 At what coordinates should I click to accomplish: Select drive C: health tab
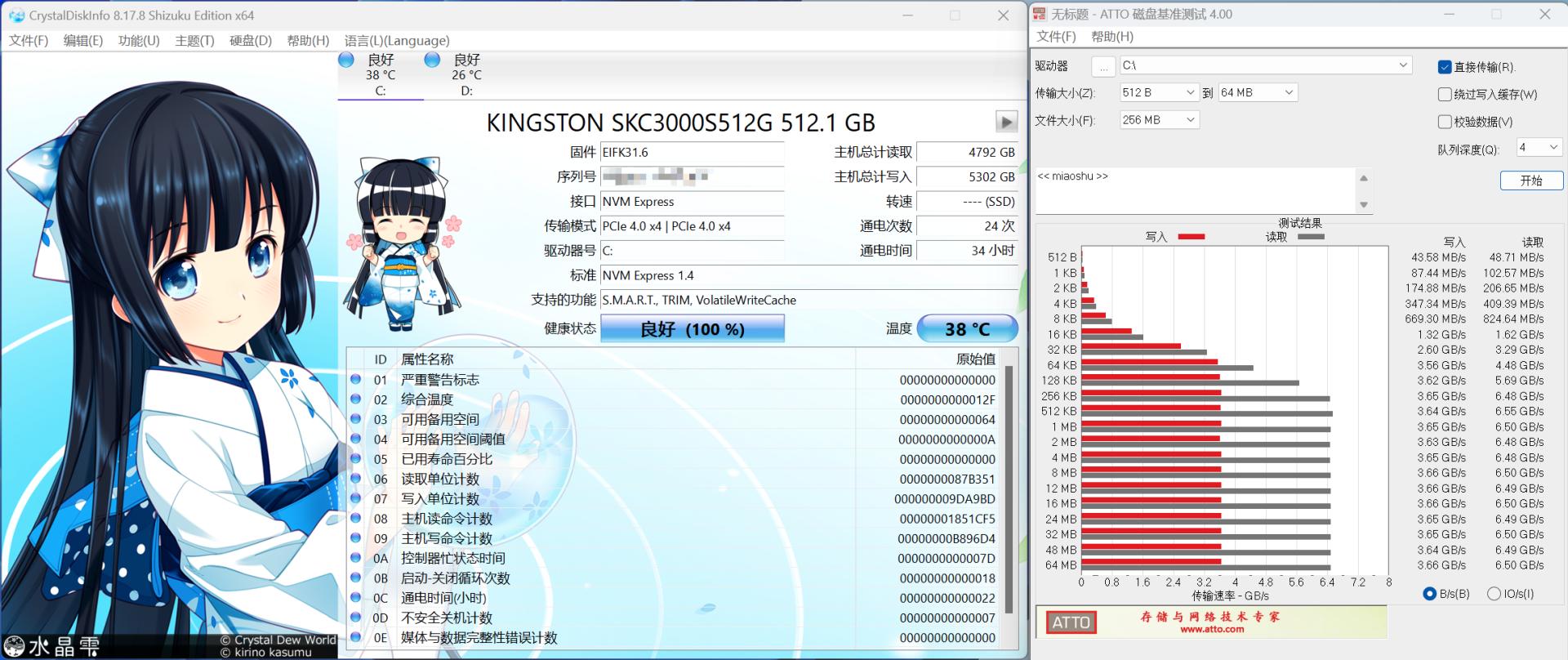[x=381, y=75]
